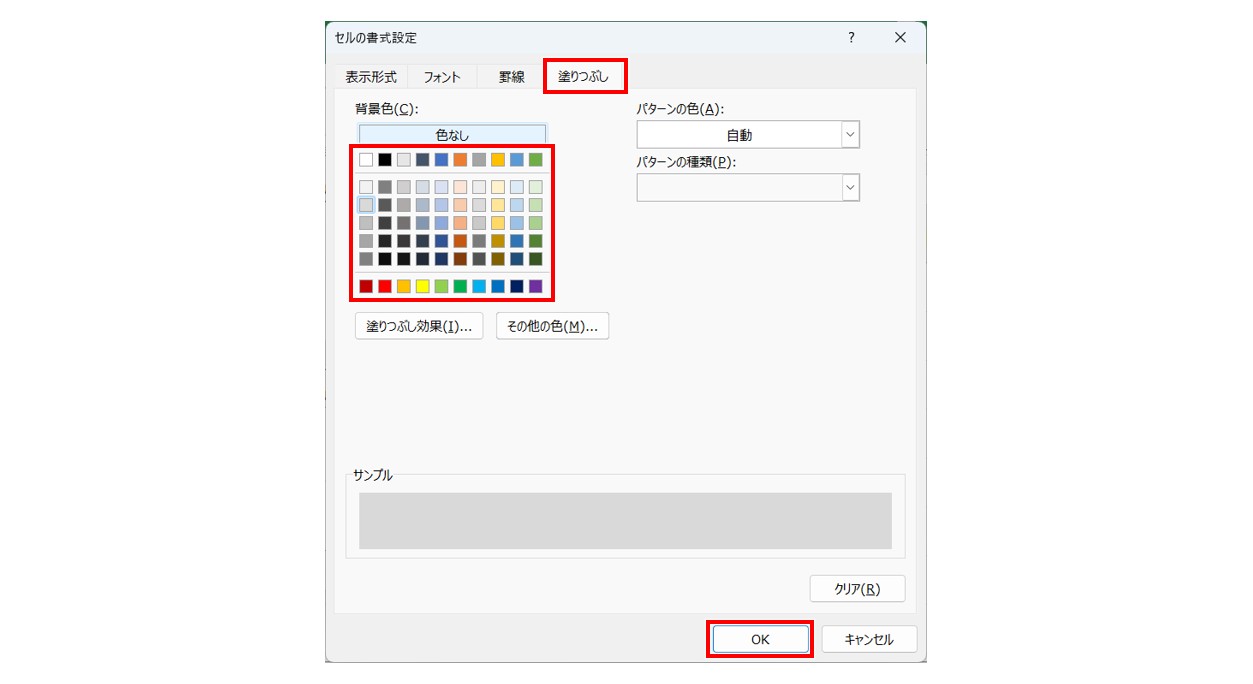This screenshot has height=684, width=1253.
Task: Choose the white swatch at top left
Action: (x=365, y=160)
